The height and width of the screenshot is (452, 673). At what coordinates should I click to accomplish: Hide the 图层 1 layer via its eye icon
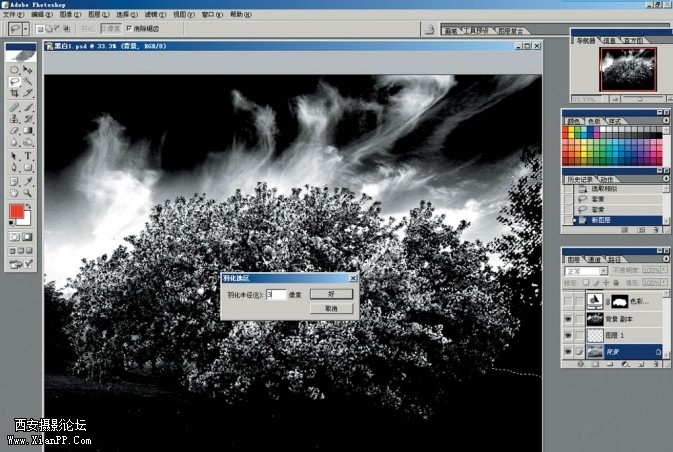568,335
